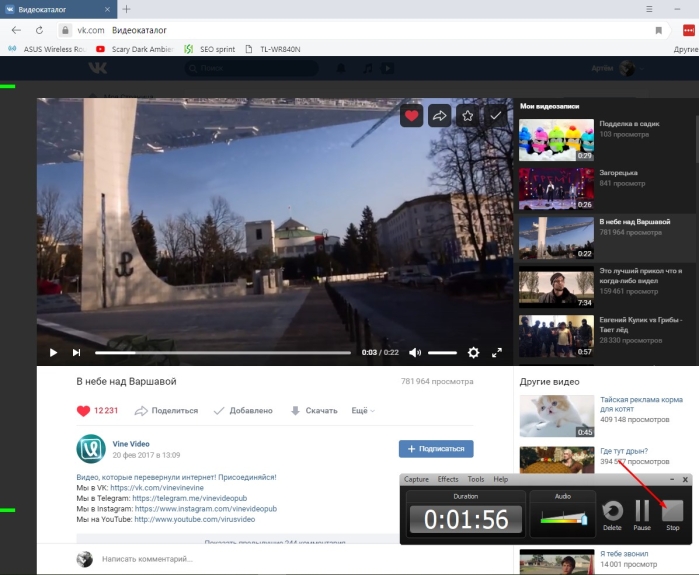Open Это лучший прикол video thumbnail
Screen dimensions: 699x575
tap(556, 287)
